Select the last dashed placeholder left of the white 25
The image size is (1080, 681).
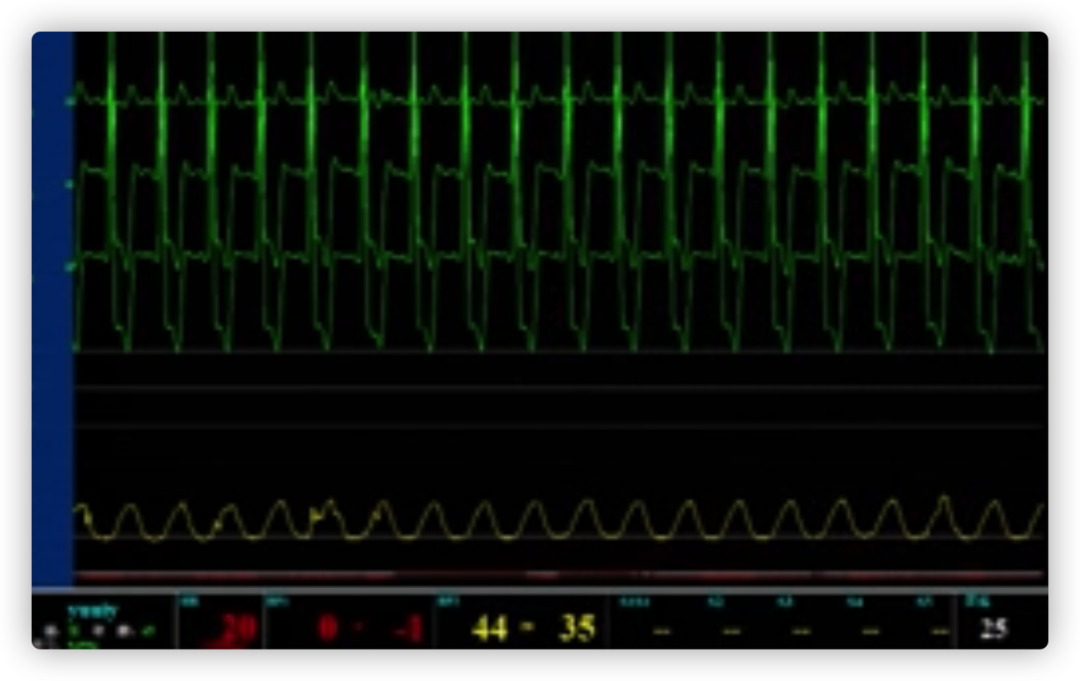tap(937, 631)
